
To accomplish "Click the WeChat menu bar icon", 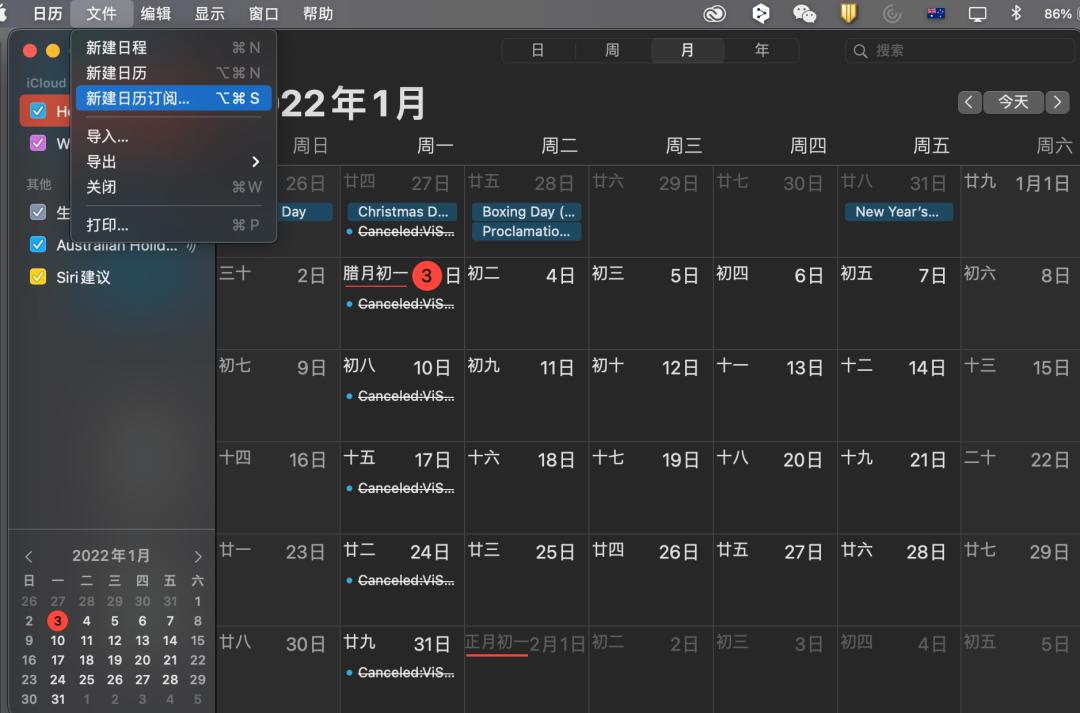I will point(804,13).
